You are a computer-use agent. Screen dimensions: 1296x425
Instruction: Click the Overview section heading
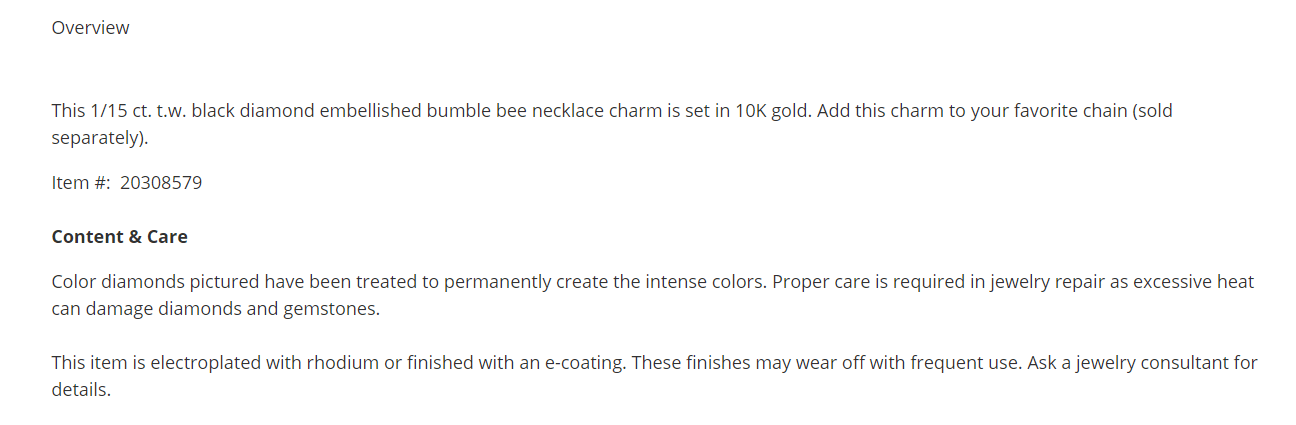90,28
